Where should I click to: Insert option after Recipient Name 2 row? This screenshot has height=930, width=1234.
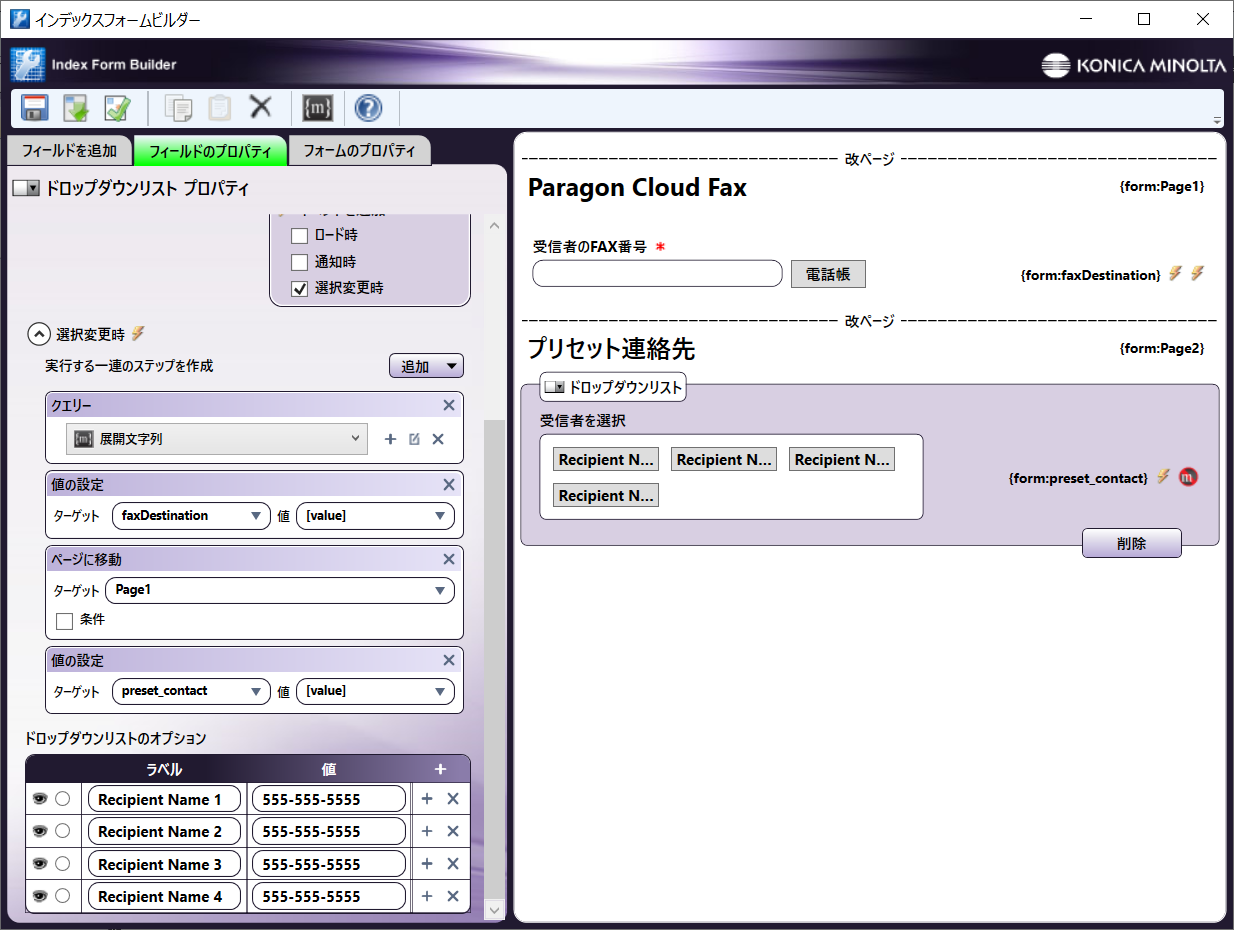point(427,831)
